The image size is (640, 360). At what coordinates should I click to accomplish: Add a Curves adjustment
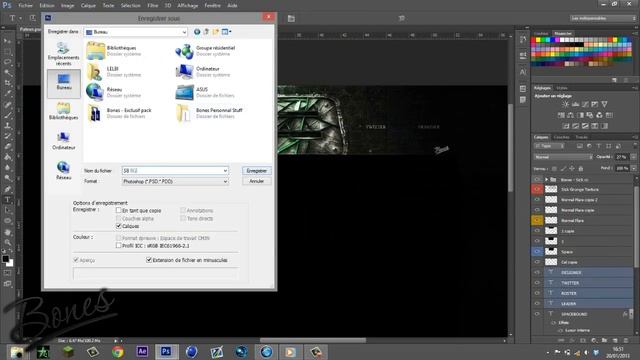pos(585,104)
